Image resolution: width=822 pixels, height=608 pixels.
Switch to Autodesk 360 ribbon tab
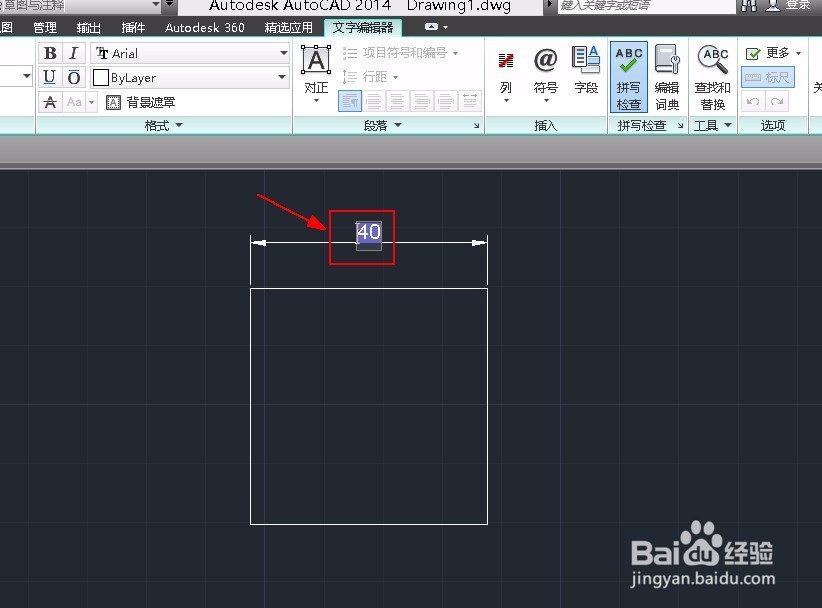204,27
